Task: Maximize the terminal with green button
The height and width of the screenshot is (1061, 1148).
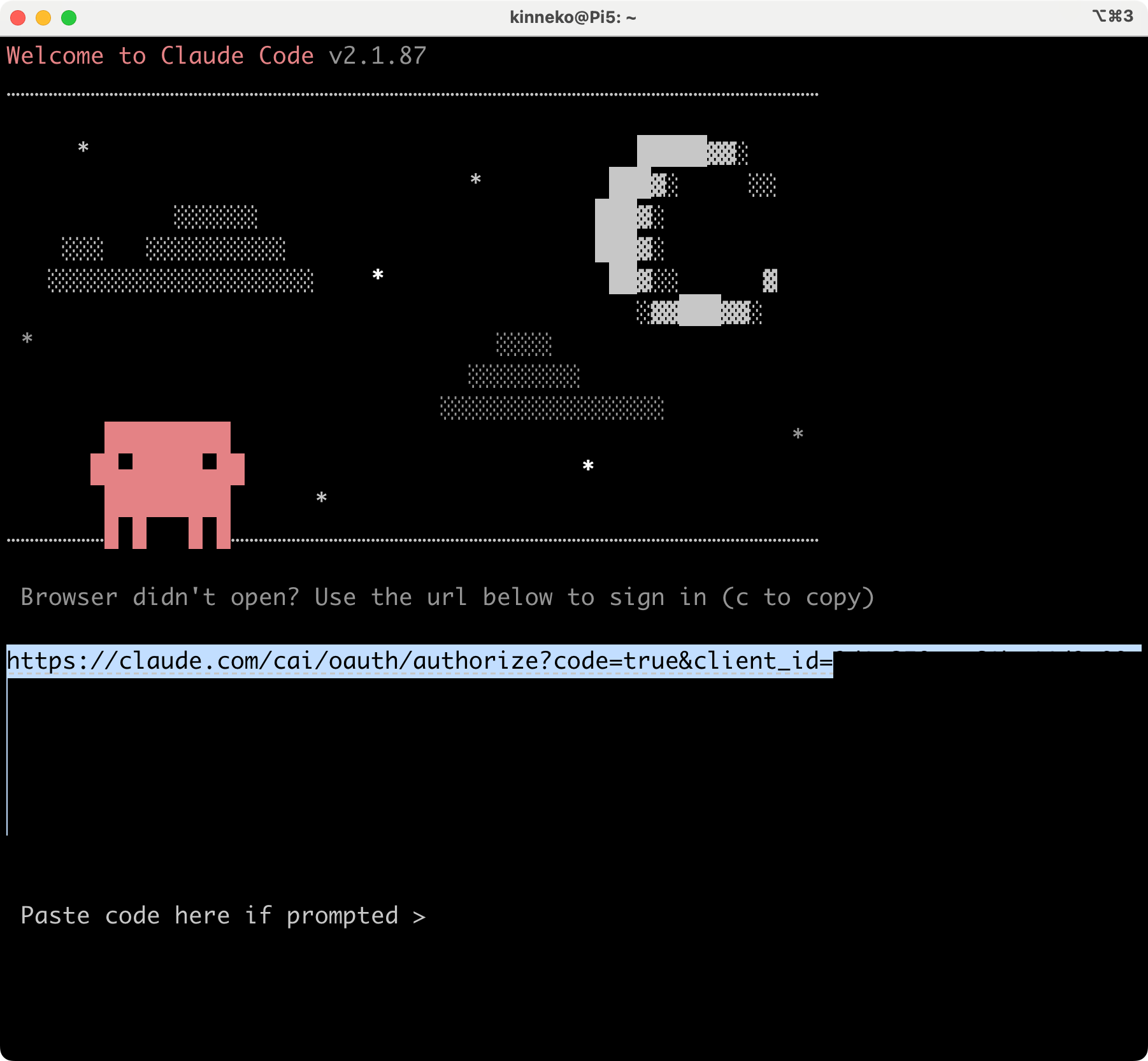Action: tap(69, 18)
